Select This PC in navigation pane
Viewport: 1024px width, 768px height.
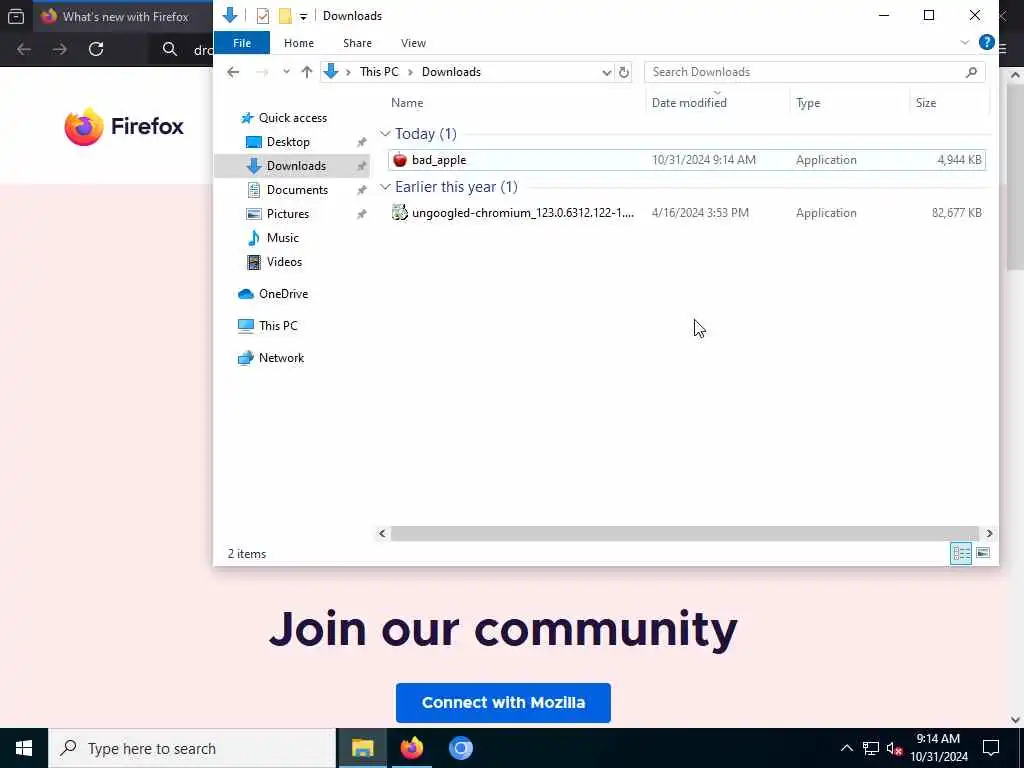pos(278,326)
